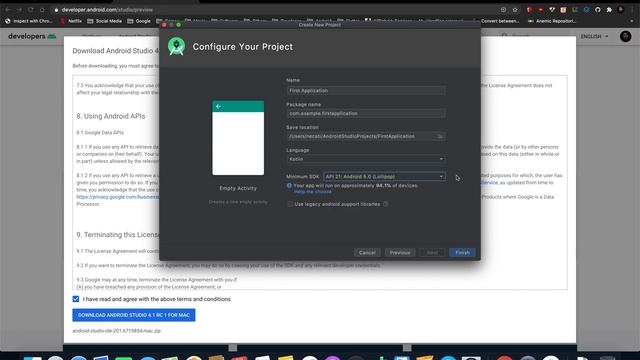
Task: Enable Use legacy android support libraries
Action: [x=290, y=204]
